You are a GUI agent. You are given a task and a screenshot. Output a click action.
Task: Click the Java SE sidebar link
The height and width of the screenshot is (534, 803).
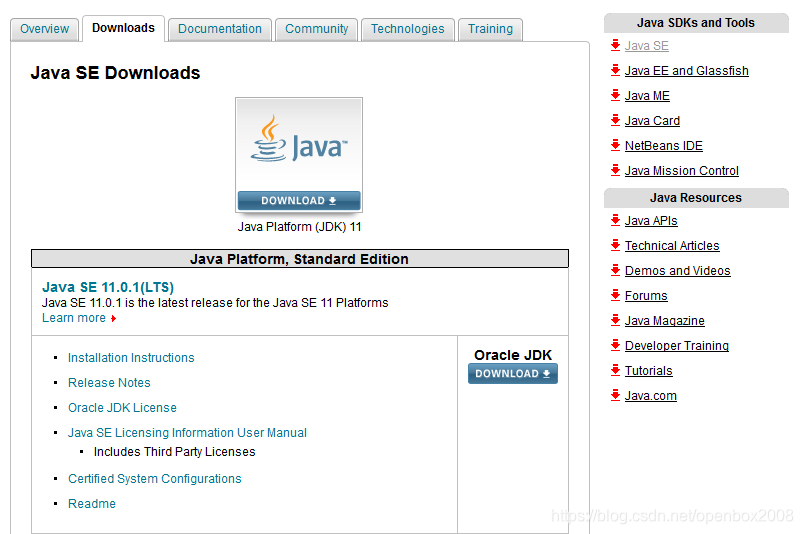(x=647, y=46)
